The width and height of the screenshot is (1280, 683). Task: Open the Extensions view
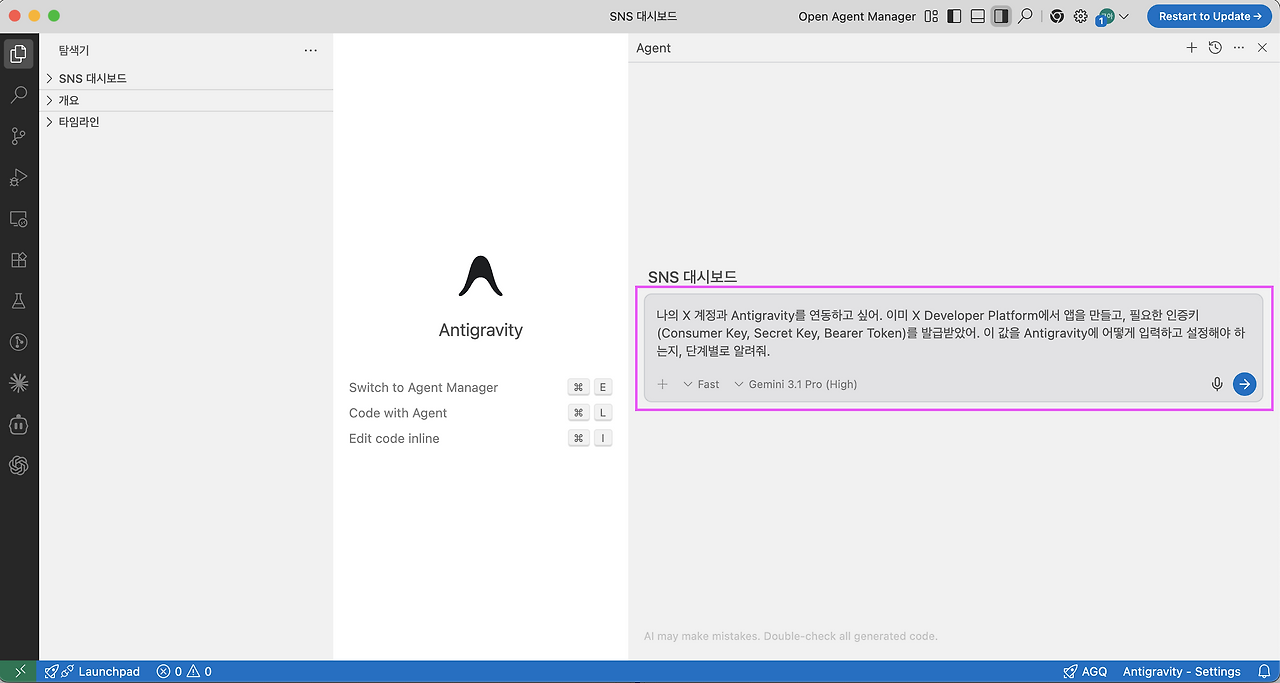click(18, 259)
